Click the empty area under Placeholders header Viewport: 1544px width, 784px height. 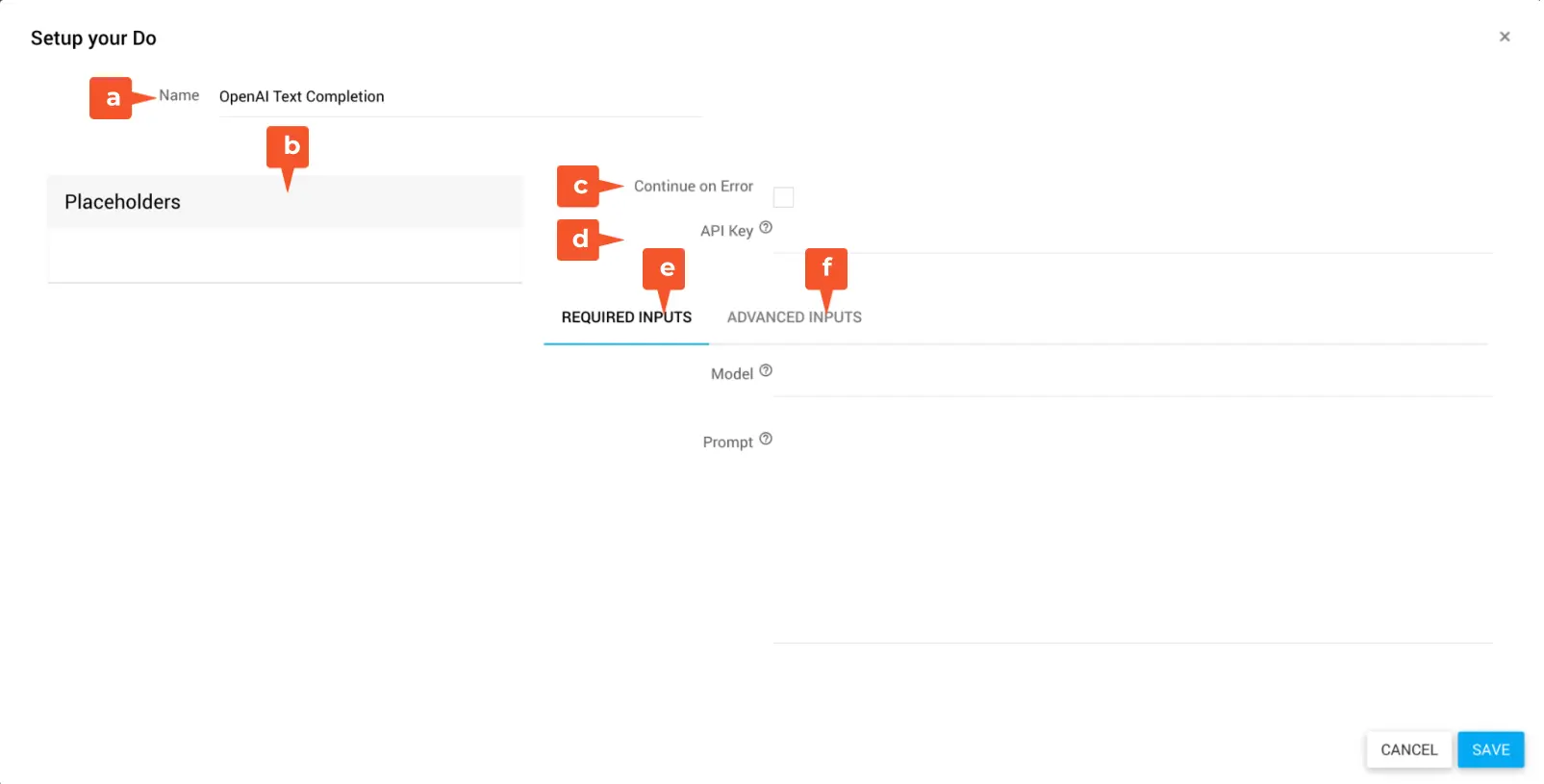pos(285,256)
